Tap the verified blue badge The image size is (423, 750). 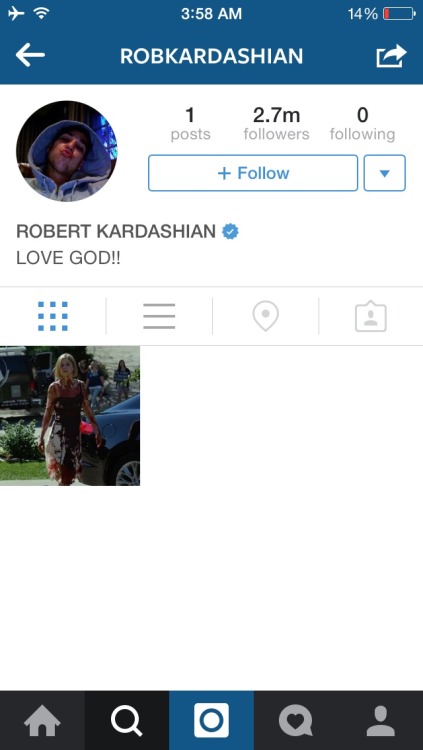pos(230,232)
